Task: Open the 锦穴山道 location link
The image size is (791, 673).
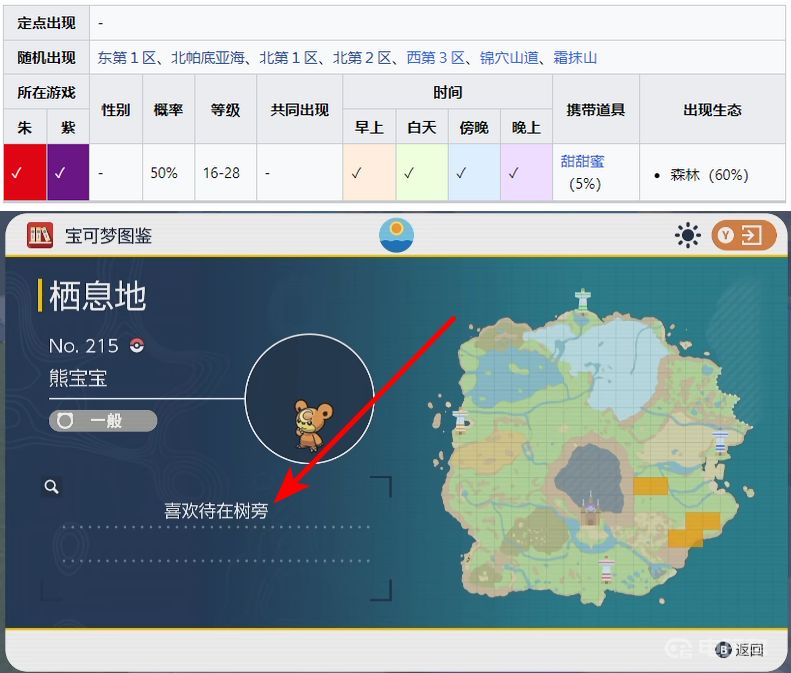Action: tap(509, 58)
